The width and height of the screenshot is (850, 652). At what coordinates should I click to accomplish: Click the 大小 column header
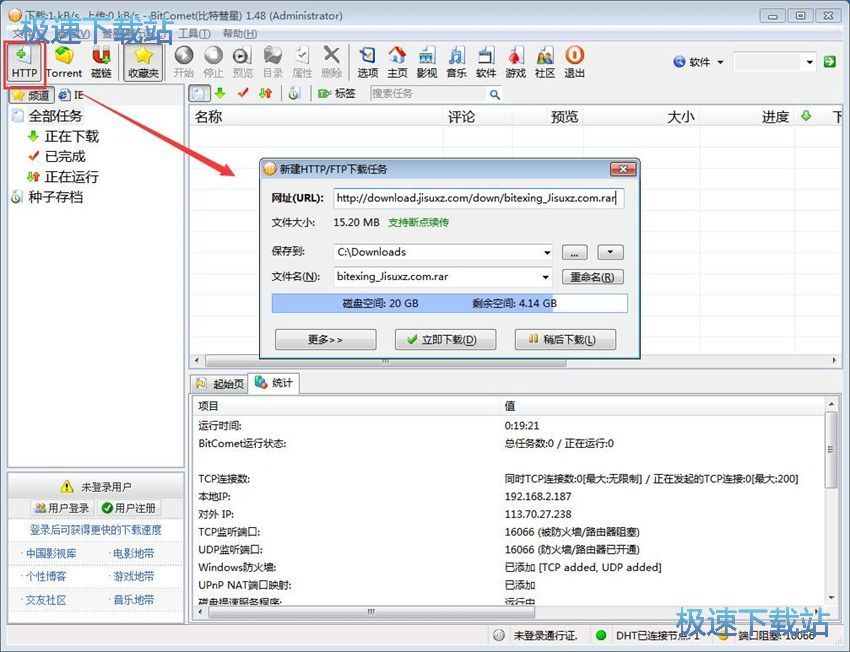pos(641,117)
